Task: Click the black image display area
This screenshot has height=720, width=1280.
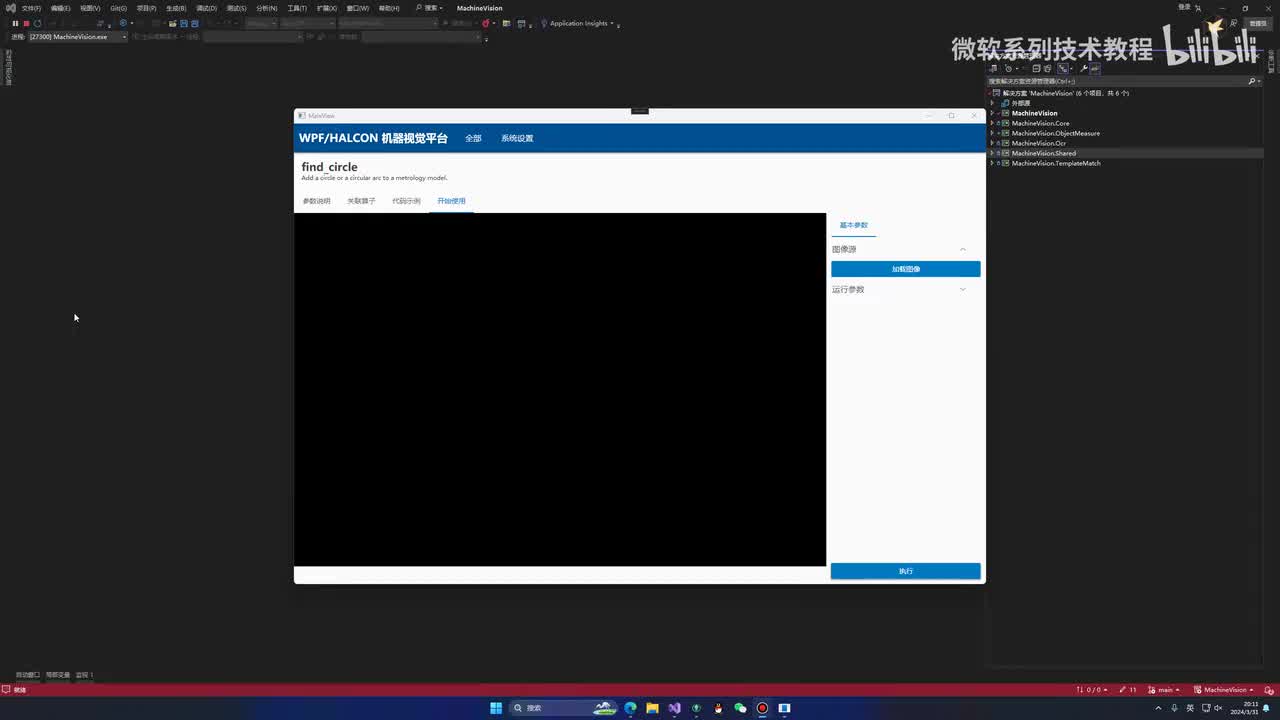Action: (560, 389)
